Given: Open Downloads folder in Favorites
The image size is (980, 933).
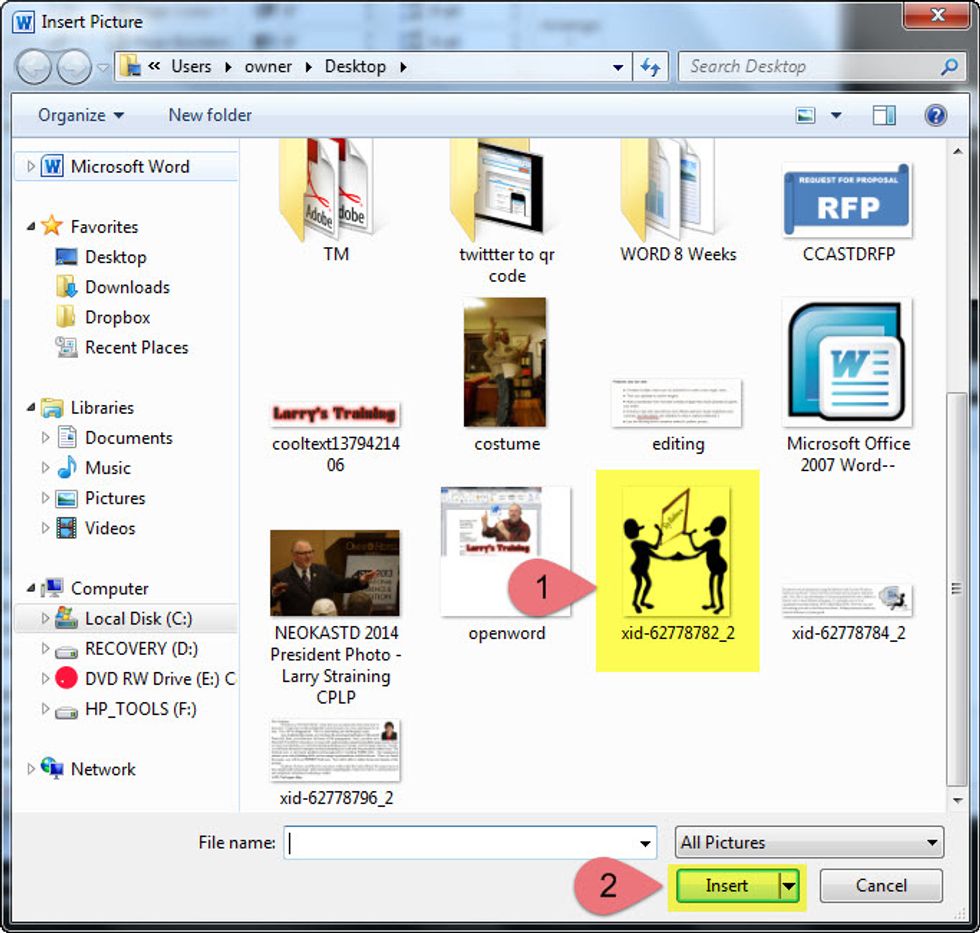Looking at the screenshot, I should pos(127,287).
